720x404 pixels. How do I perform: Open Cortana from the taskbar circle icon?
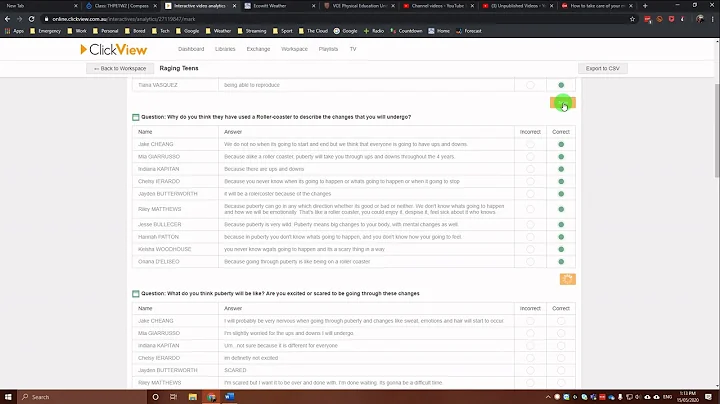coord(155,397)
